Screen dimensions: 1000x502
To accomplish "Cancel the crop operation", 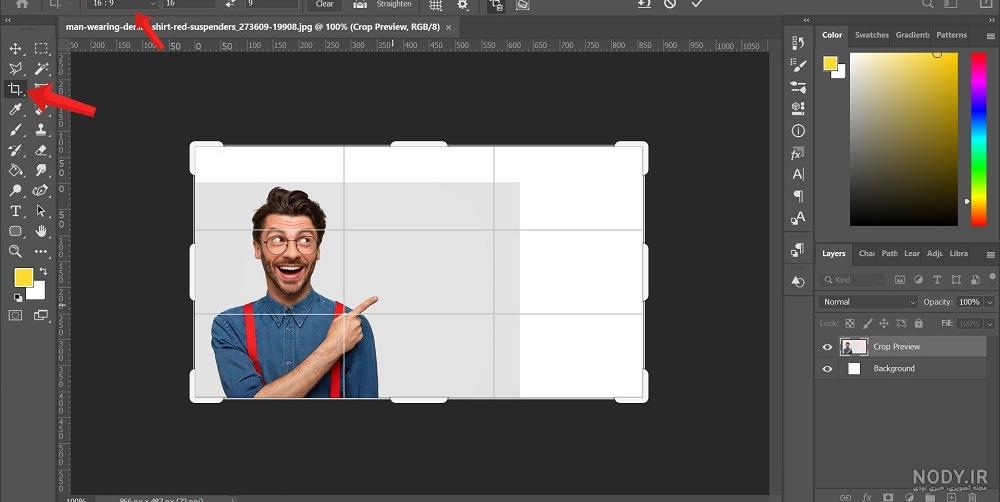I will pos(670,4).
